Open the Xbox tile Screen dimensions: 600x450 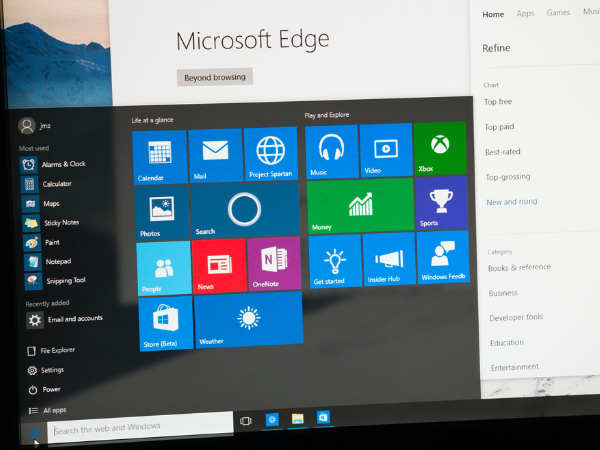point(440,148)
